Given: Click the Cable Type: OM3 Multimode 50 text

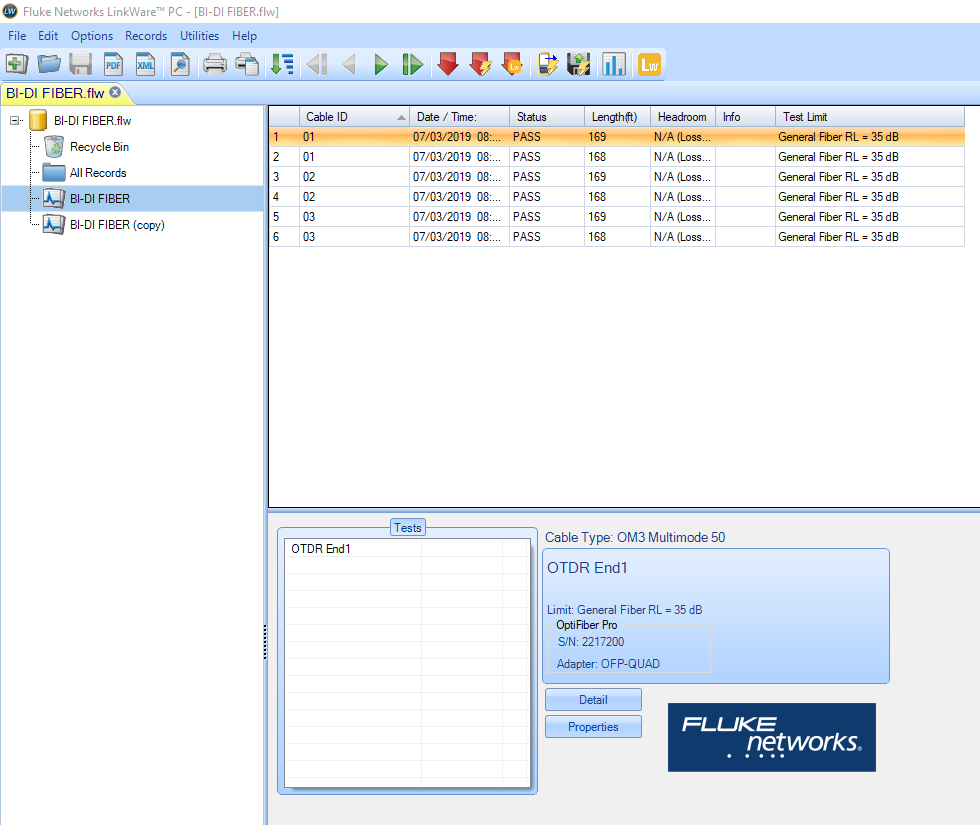Looking at the screenshot, I should (635, 538).
